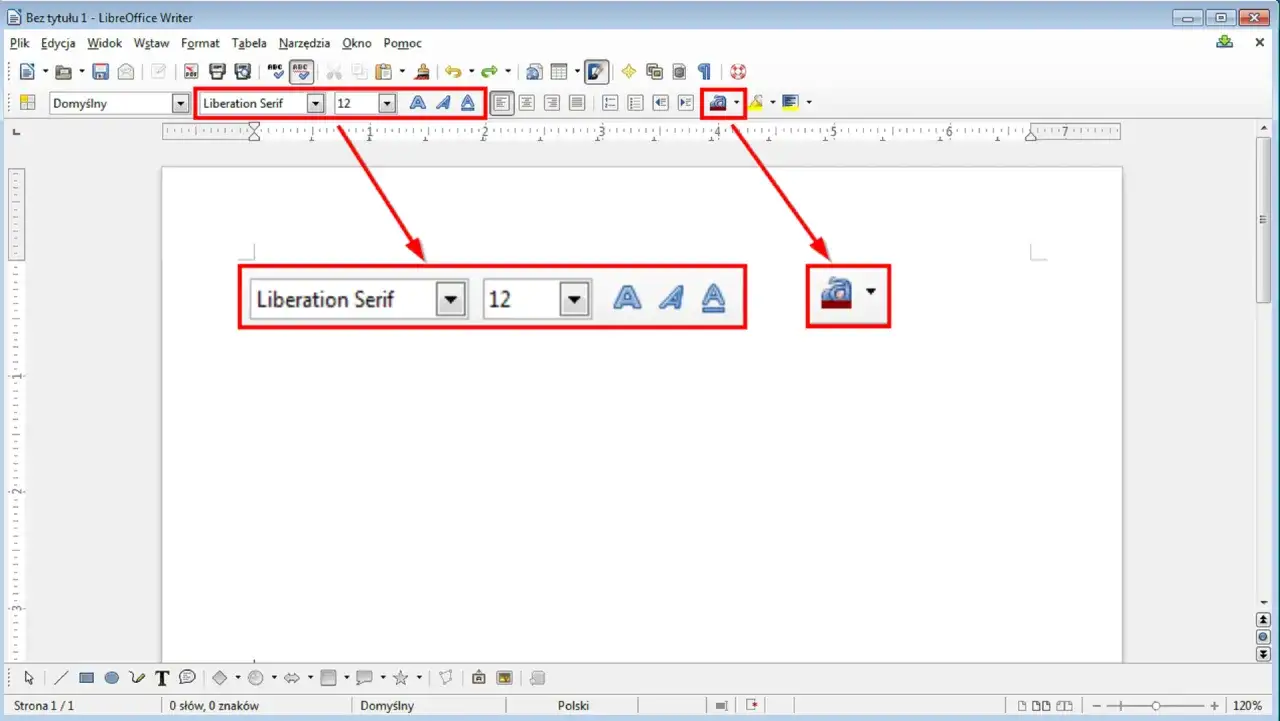
Task: Open the New document dropdown arrow
Action: (45, 71)
